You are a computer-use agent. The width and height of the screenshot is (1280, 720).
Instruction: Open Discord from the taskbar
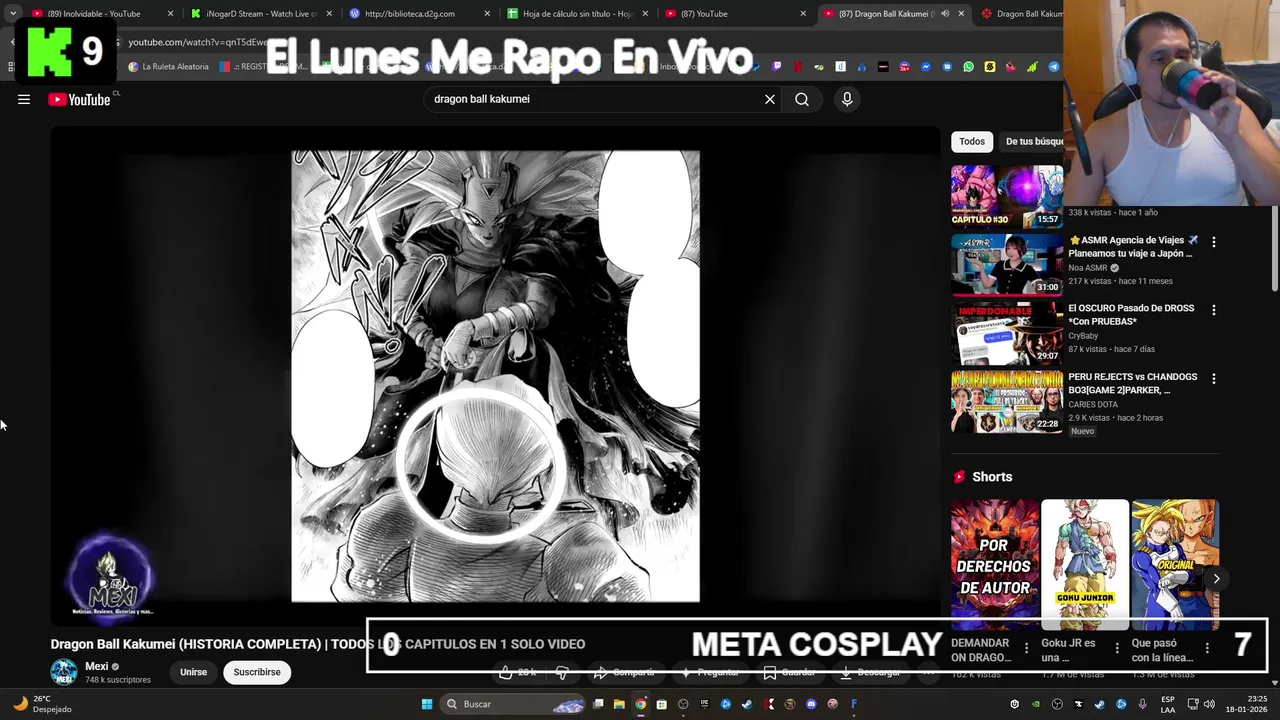click(811, 704)
